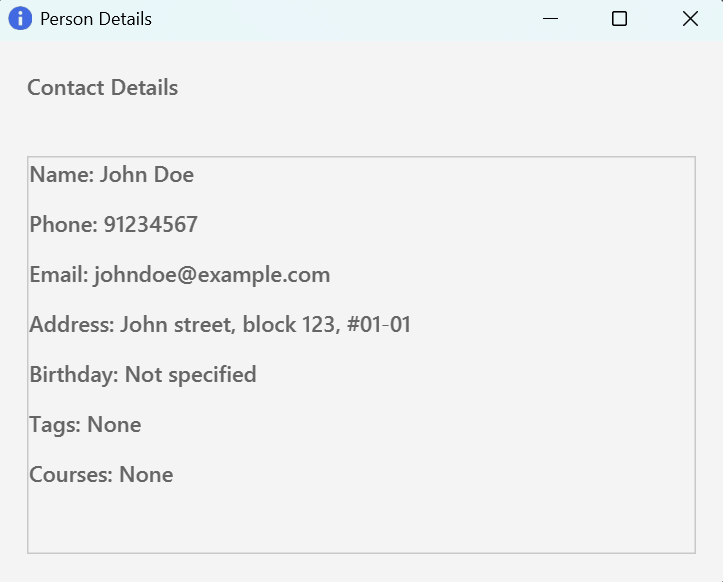This screenshot has width=723, height=582.
Task: Click the "Name:" field label
Action: click(x=61, y=175)
